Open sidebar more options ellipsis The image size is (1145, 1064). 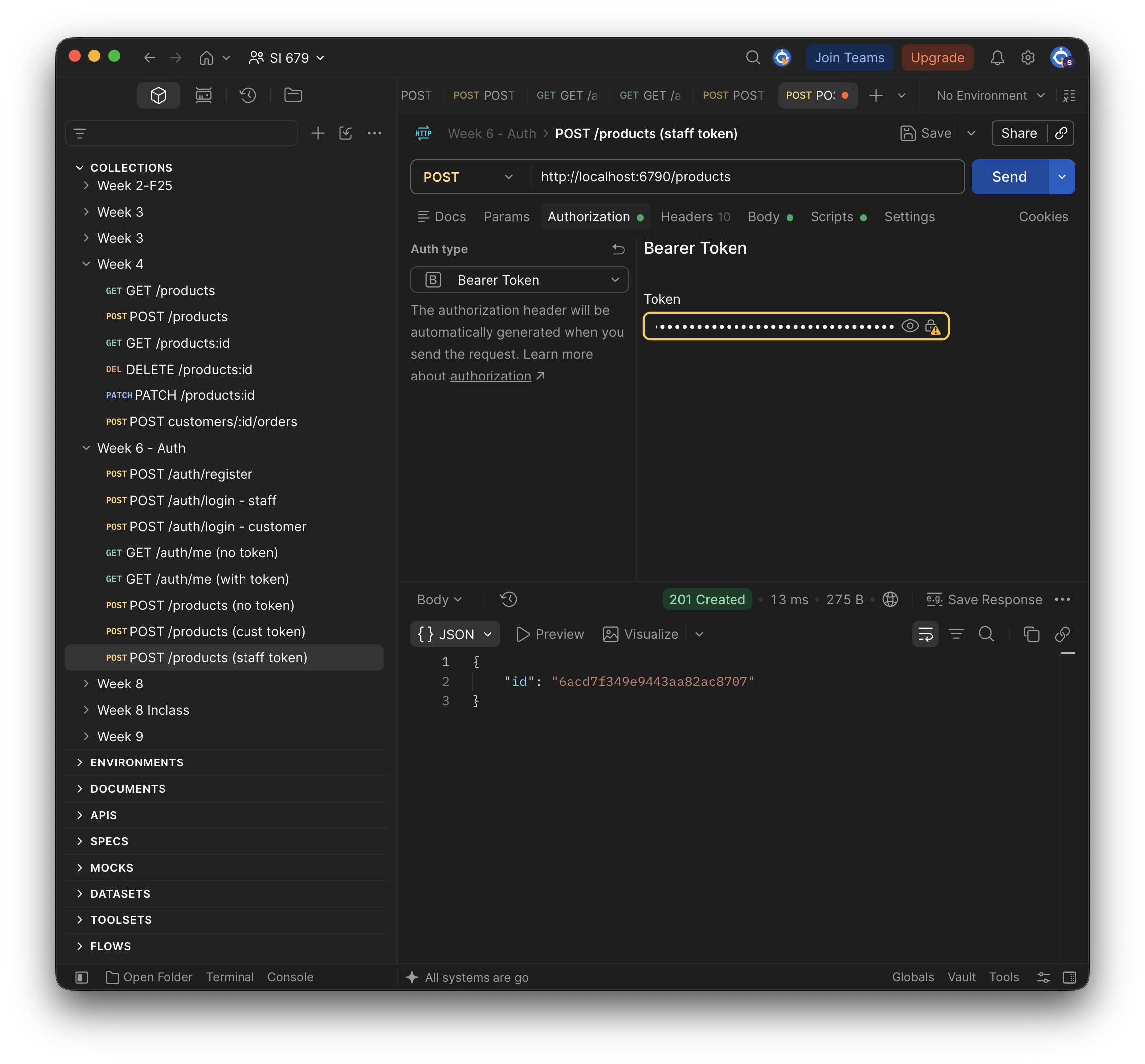374,134
